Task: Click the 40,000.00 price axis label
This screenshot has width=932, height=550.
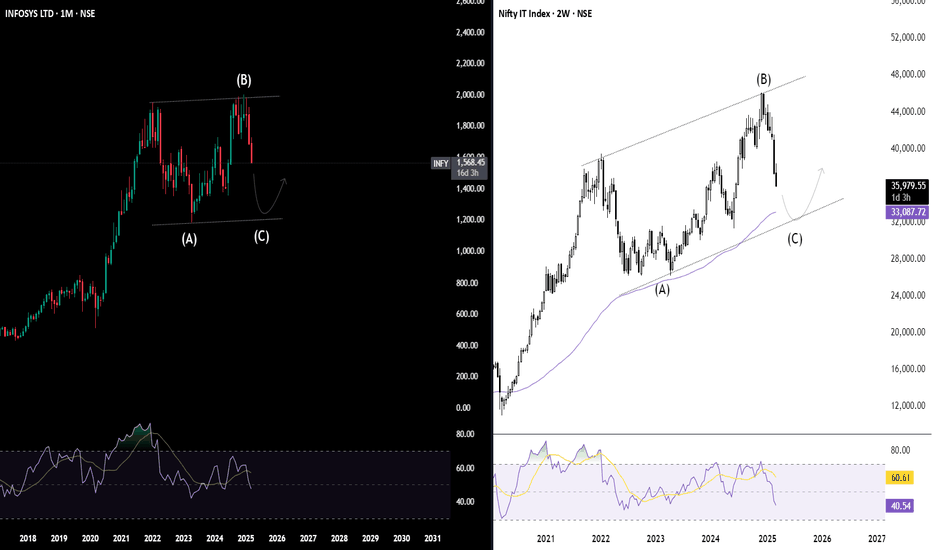Action: click(908, 148)
